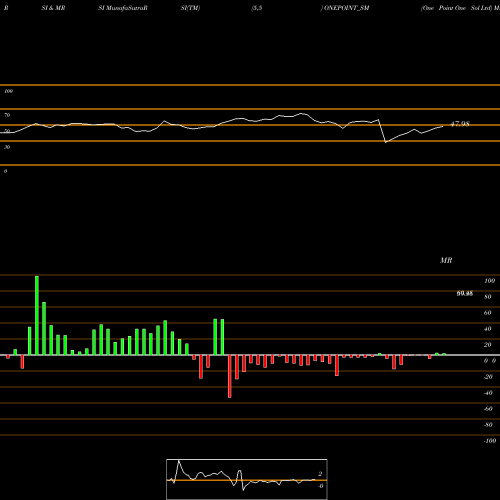Screen dimensions: 500x500
Task: Click the '(5,5' parameter text in the header
Action: [257, 8]
